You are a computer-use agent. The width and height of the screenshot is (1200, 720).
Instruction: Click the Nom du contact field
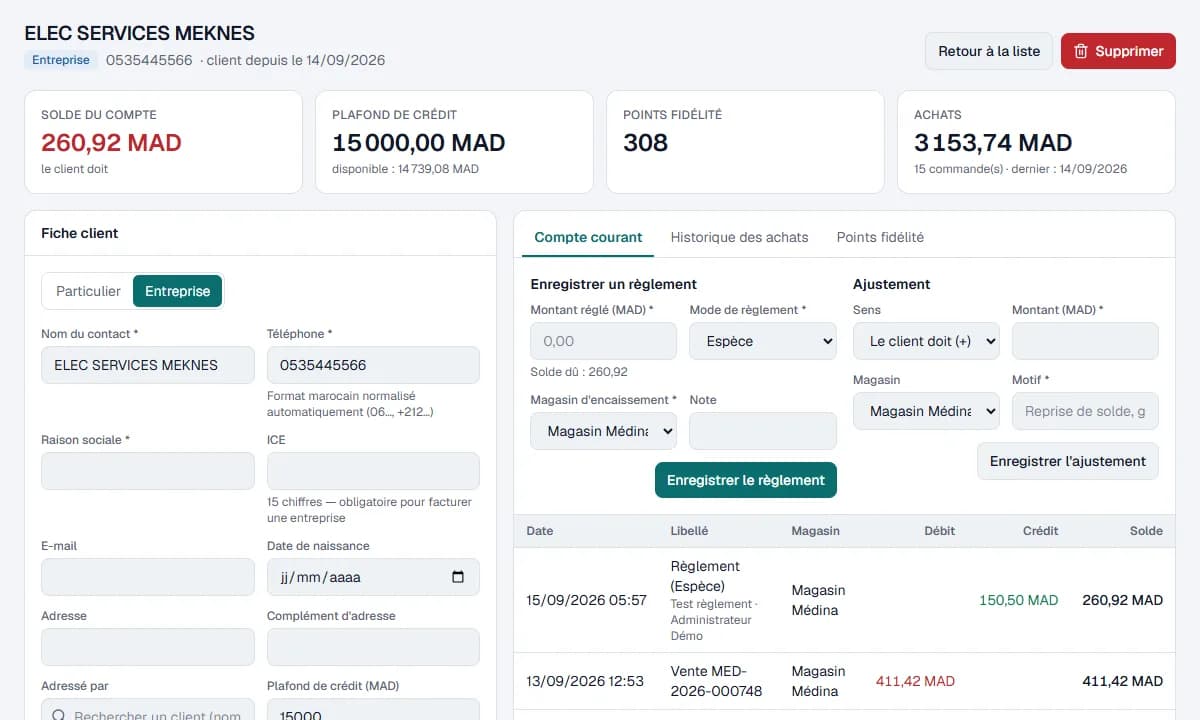[x=148, y=365]
